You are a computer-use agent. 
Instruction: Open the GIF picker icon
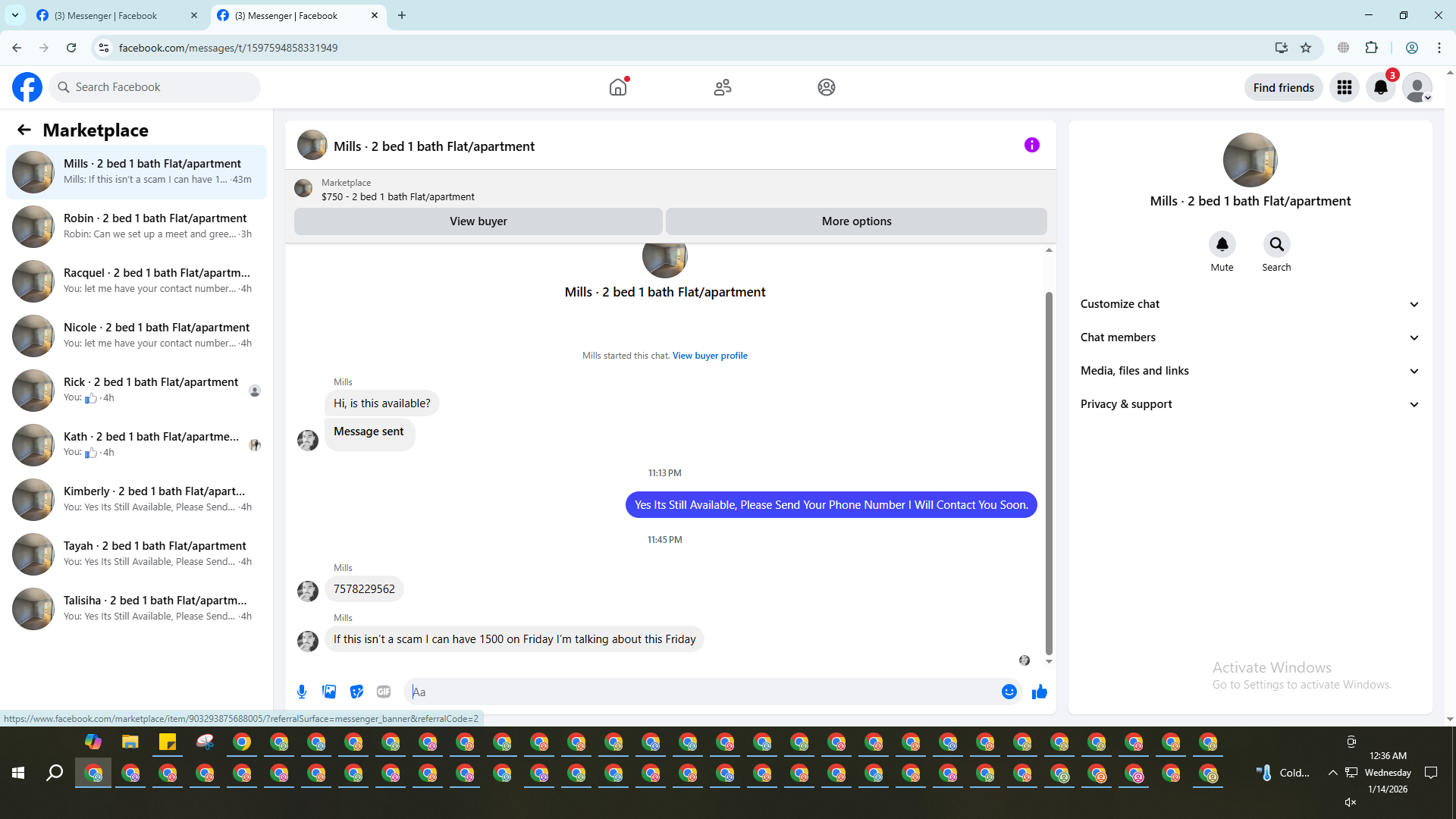[384, 692]
